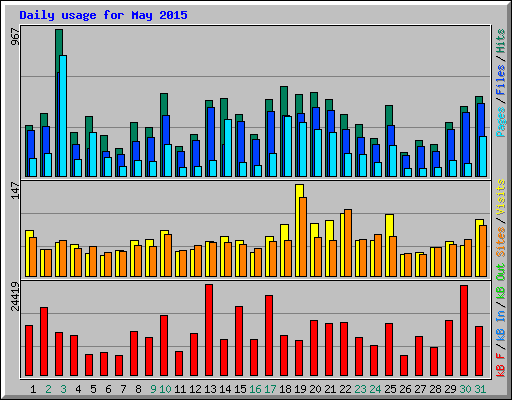Click the red kB bar for day 26
Image resolution: width=512 pixels, height=400 pixels.
click(404, 366)
